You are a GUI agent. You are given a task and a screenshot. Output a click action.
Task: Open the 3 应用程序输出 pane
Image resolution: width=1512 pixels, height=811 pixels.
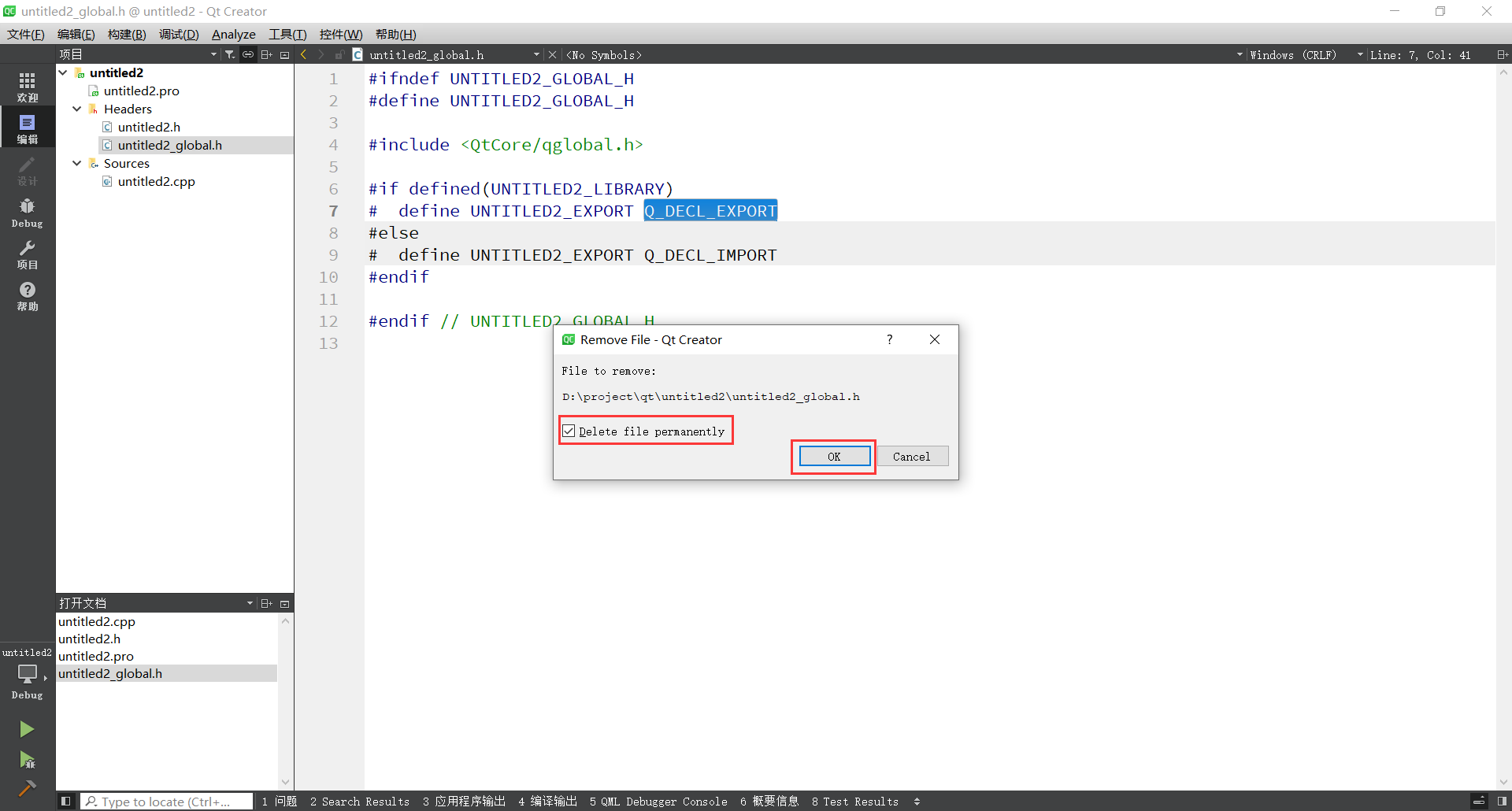point(464,802)
